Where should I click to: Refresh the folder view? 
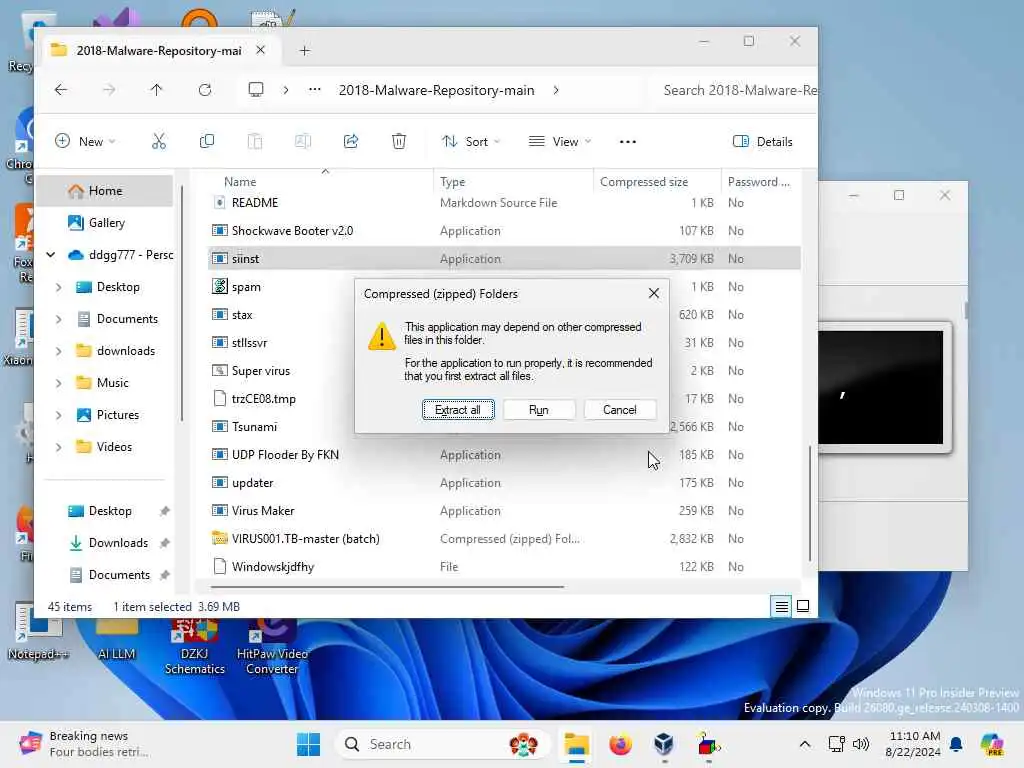pos(205,90)
